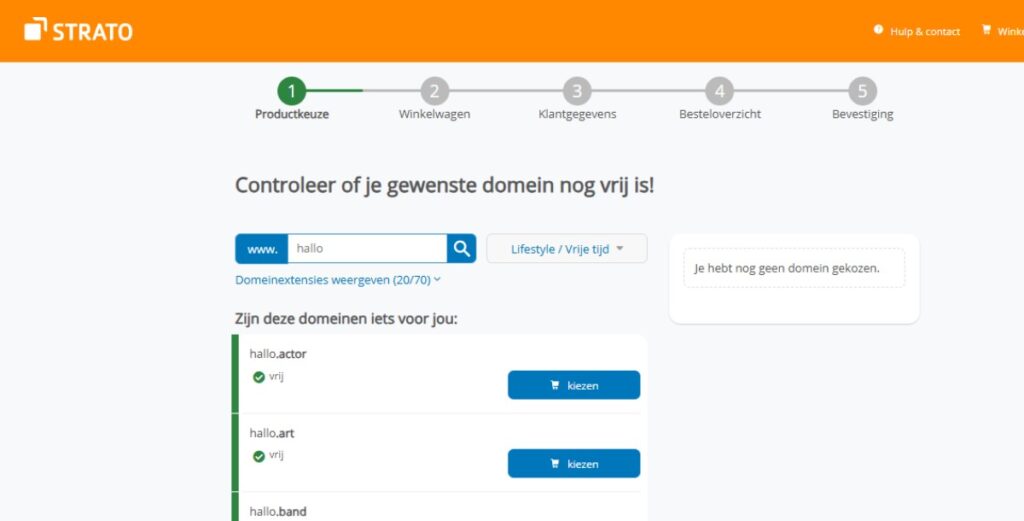Open the Lifestyle / Vrije tijd dropdown
Image resolution: width=1024 pixels, height=521 pixels.
pos(566,249)
